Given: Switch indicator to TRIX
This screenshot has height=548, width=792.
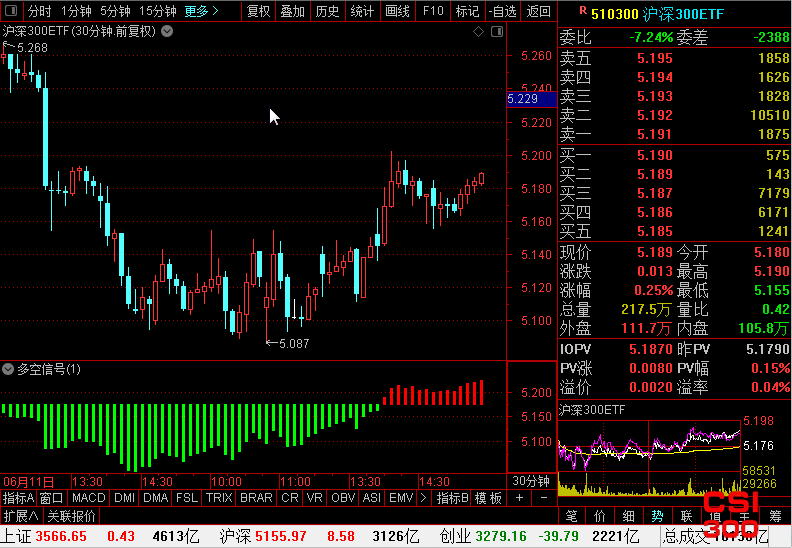Looking at the screenshot, I should (219, 498).
